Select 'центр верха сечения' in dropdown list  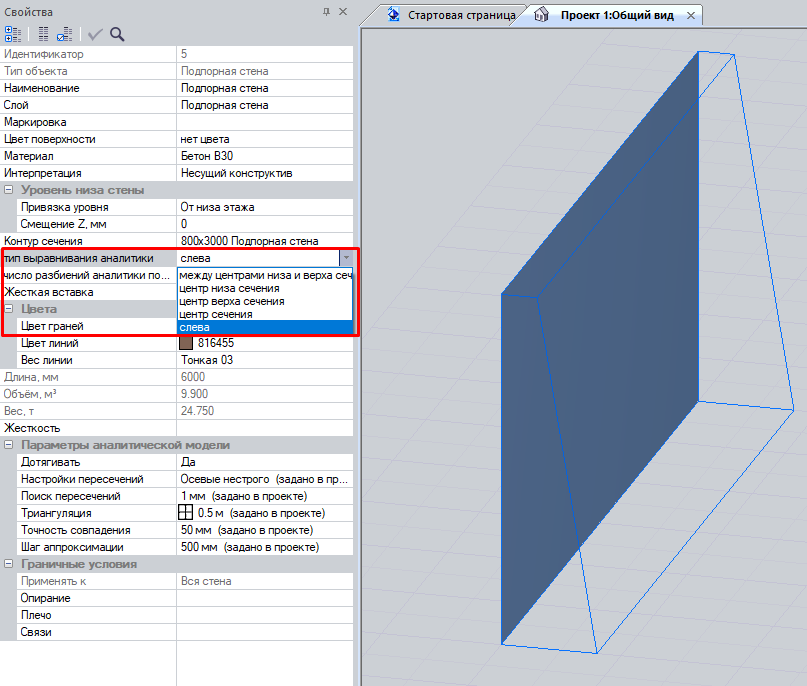(x=231, y=301)
